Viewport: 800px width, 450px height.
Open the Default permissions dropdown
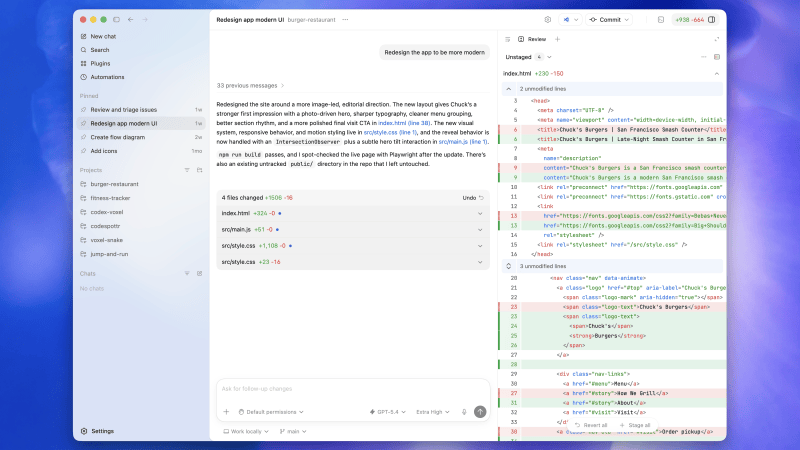coord(271,412)
